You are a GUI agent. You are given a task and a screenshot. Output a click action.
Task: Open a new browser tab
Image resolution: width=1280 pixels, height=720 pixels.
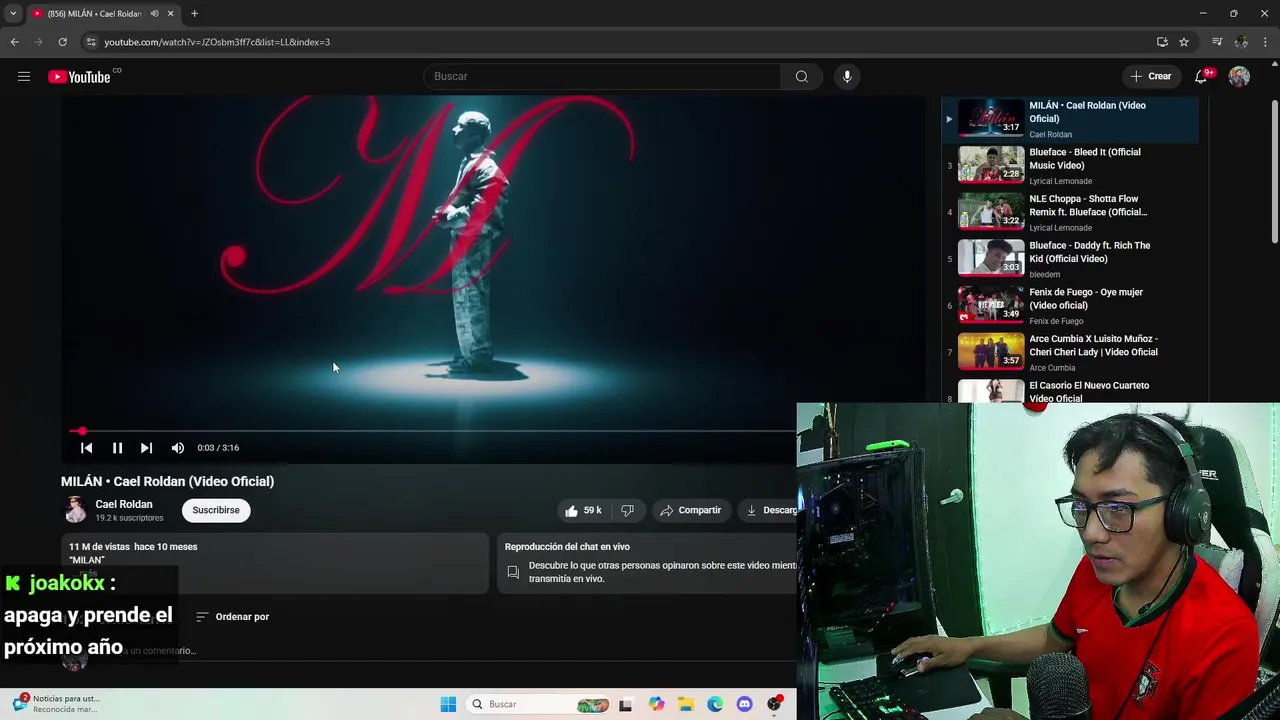pos(194,14)
